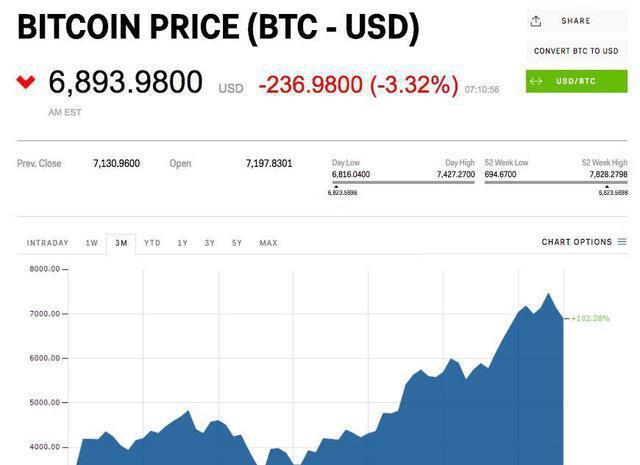Click the 52 Week range marker triangle
The height and width of the screenshot is (465, 640).
click(605, 187)
